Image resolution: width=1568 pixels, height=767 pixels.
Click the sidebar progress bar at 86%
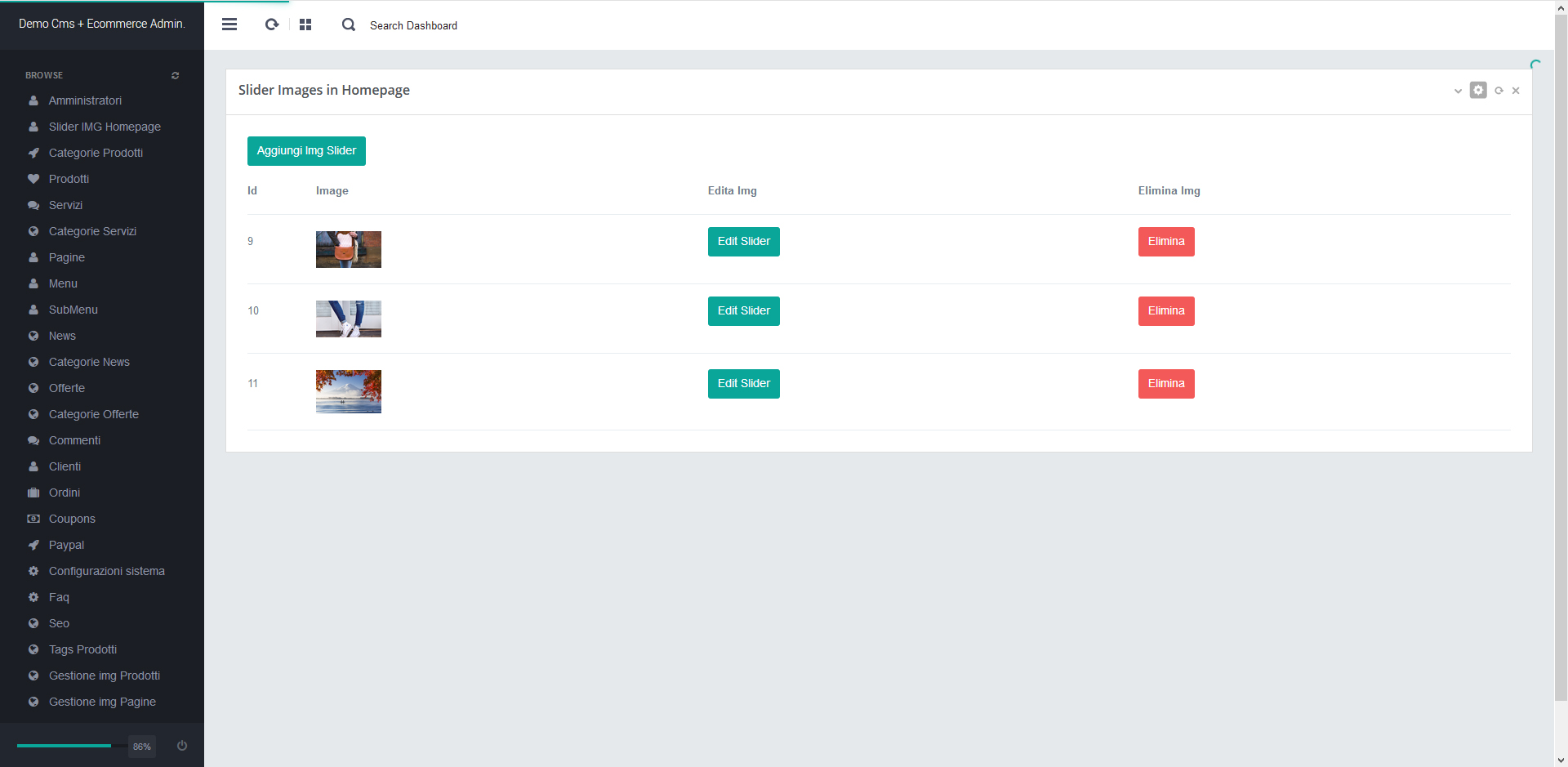(65, 746)
